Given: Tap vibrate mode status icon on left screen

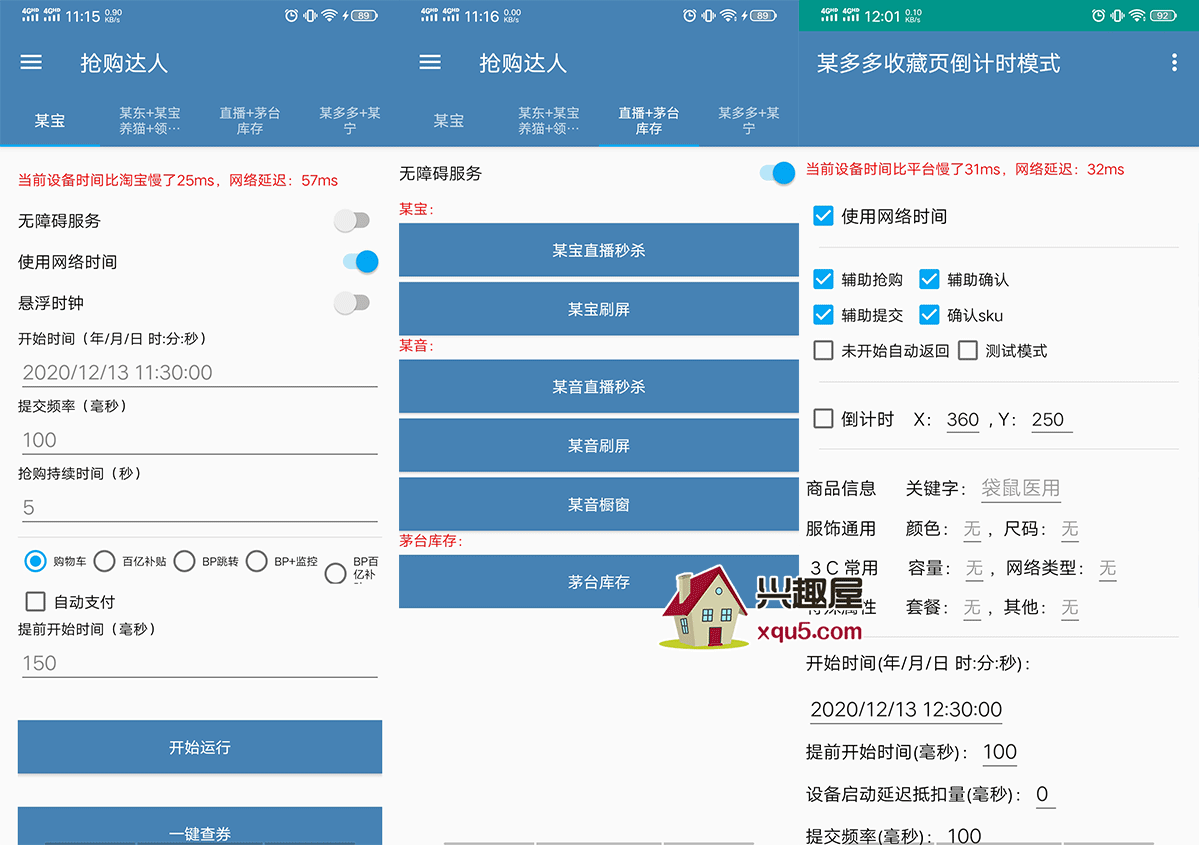Looking at the screenshot, I should pyautogui.click(x=310, y=16).
